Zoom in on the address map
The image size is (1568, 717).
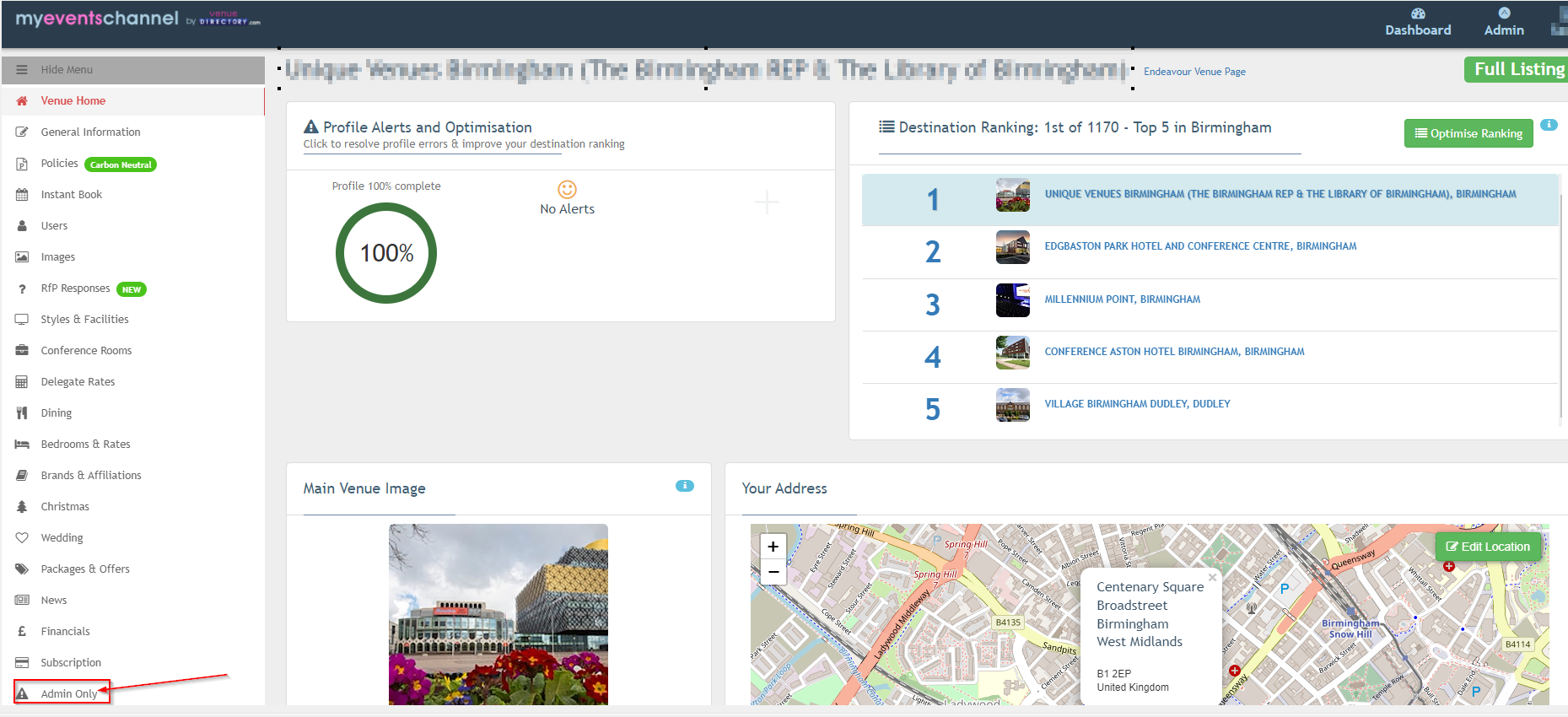pyautogui.click(x=773, y=547)
